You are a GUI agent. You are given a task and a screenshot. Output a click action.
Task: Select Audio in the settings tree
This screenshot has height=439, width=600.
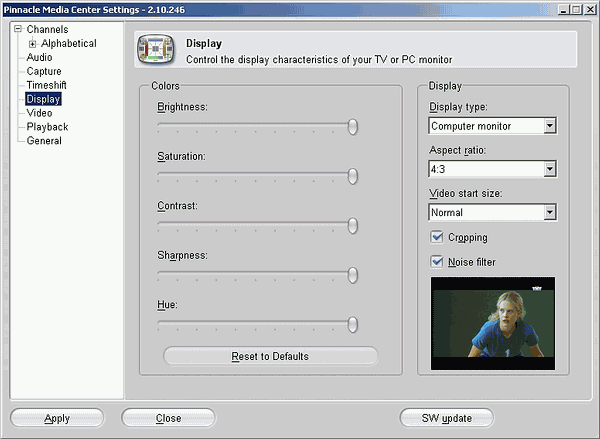(39, 57)
